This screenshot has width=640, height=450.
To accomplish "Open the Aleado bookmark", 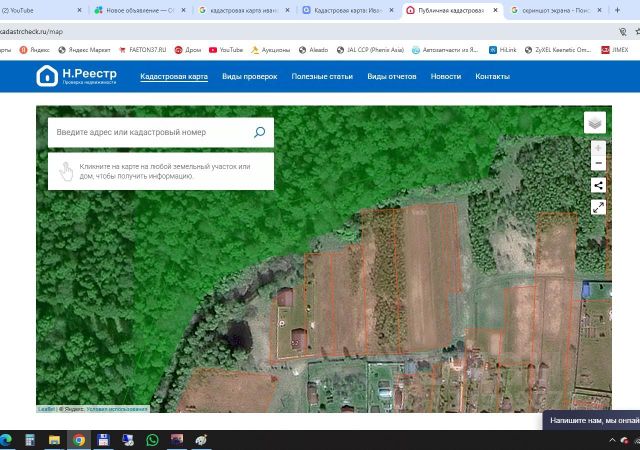I will [x=313, y=50].
